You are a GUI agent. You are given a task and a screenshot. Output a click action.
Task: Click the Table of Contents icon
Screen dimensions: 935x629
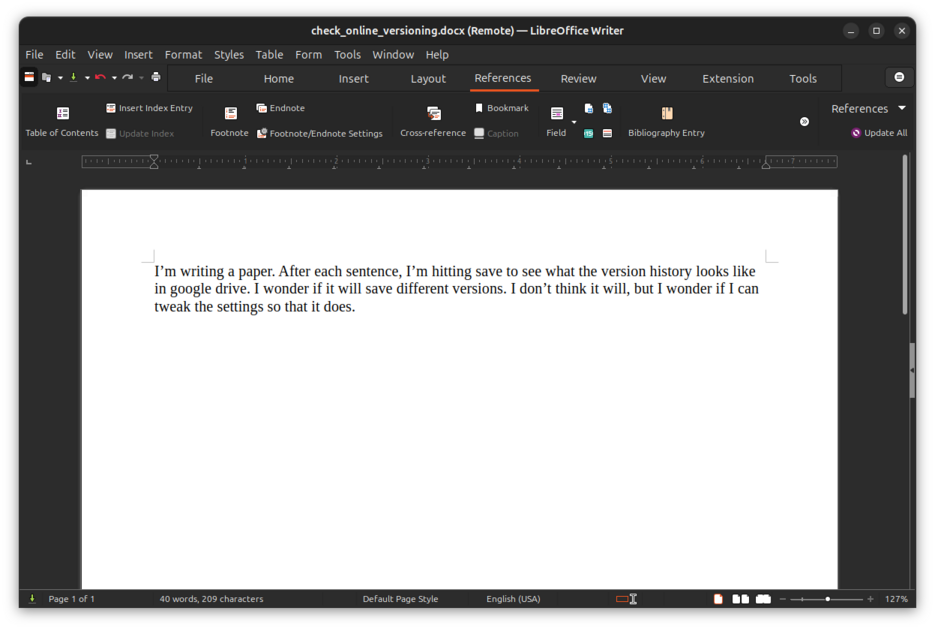(x=63, y=113)
